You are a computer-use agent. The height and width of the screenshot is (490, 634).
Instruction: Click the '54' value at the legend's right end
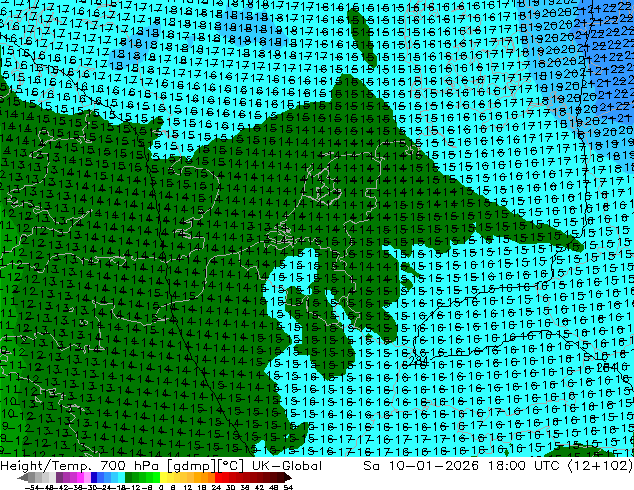click(x=288, y=487)
